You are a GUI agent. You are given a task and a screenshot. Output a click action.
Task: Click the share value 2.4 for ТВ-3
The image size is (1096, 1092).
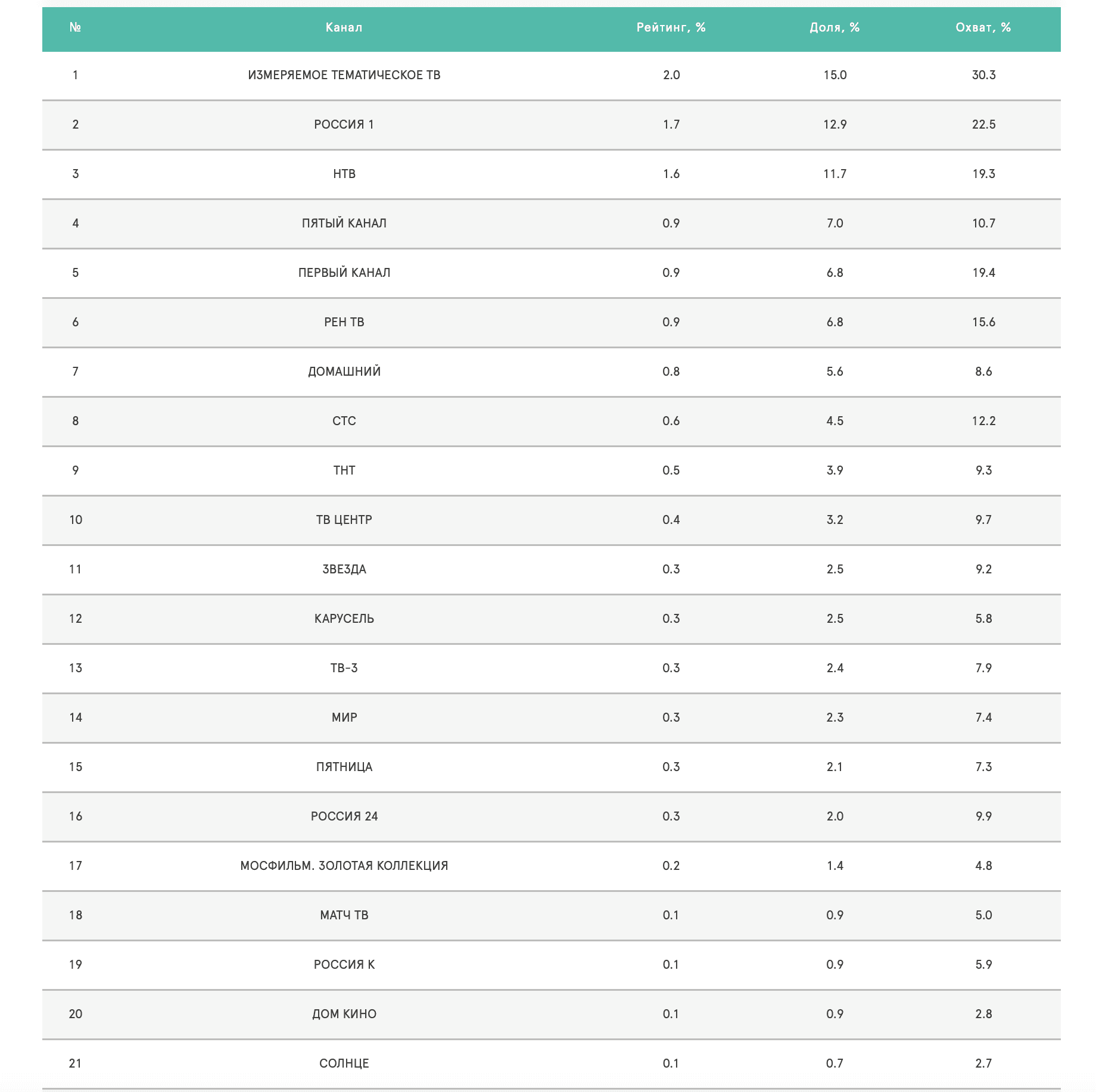point(835,668)
